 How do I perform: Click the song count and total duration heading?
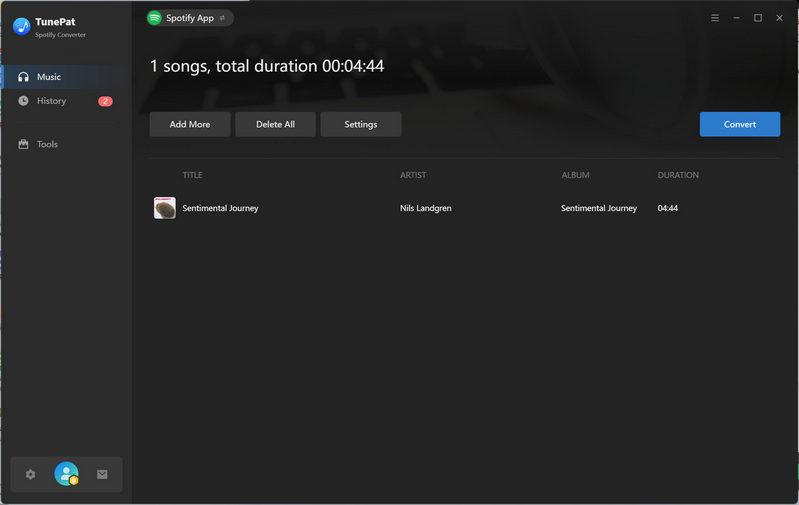pyautogui.click(x=267, y=66)
